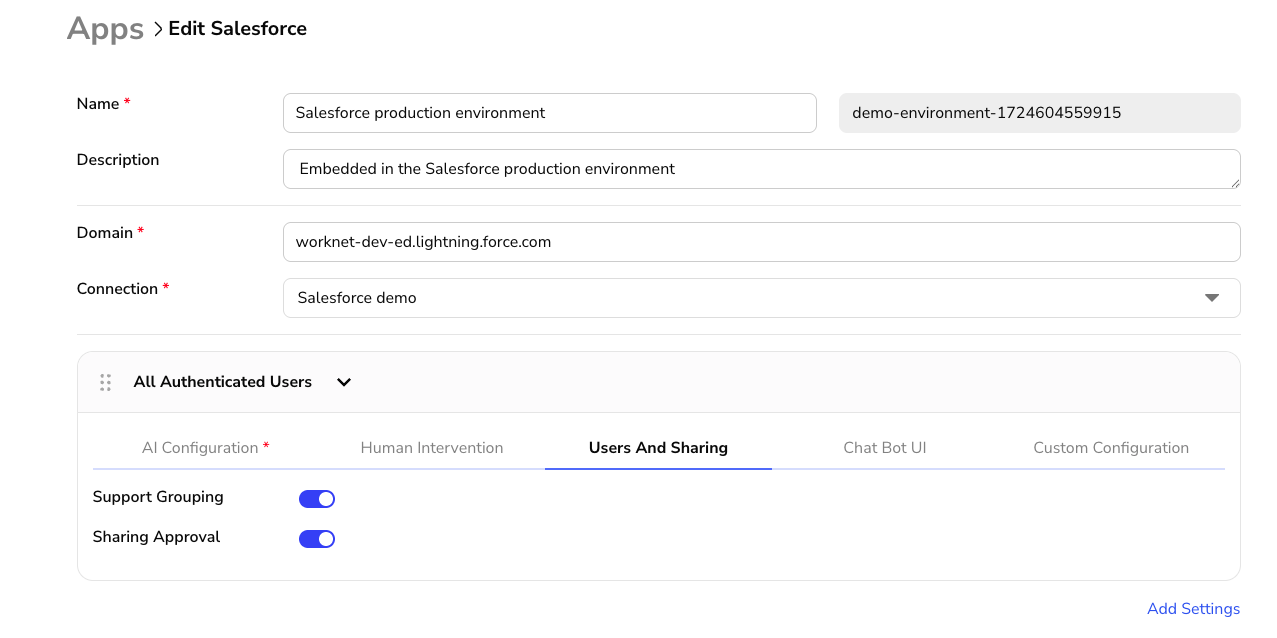1277x638 pixels.
Task: Go to the Chat Bot UI tab
Action: click(885, 448)
